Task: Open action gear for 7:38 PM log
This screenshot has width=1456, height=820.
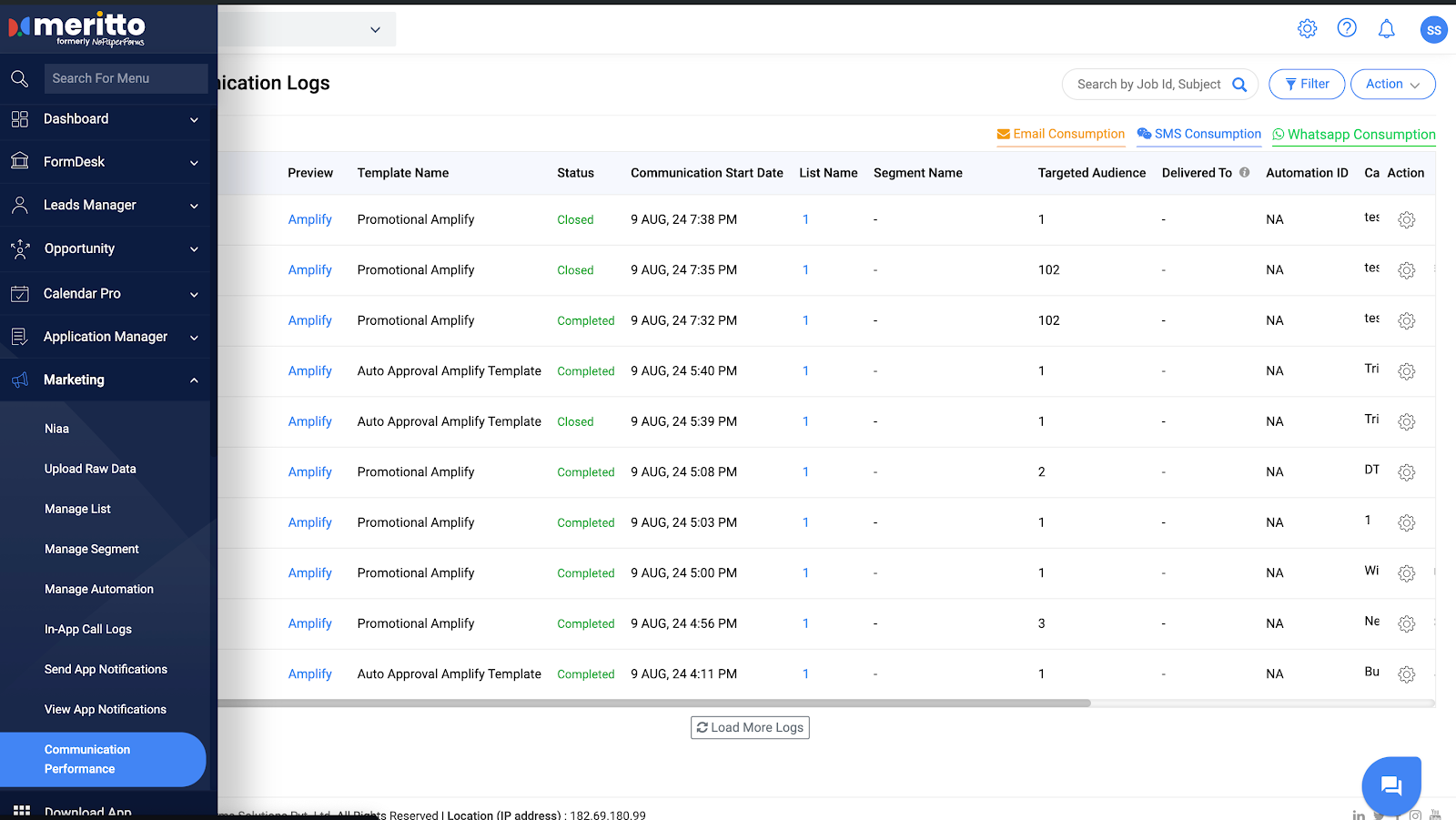Action: 1406,220
